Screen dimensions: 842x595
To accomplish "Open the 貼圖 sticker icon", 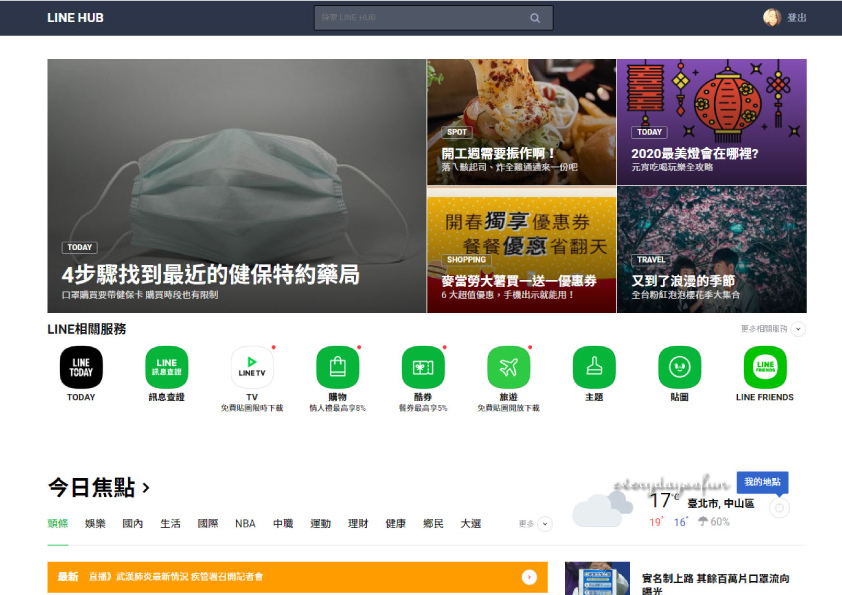I will [x=679, y=367].
